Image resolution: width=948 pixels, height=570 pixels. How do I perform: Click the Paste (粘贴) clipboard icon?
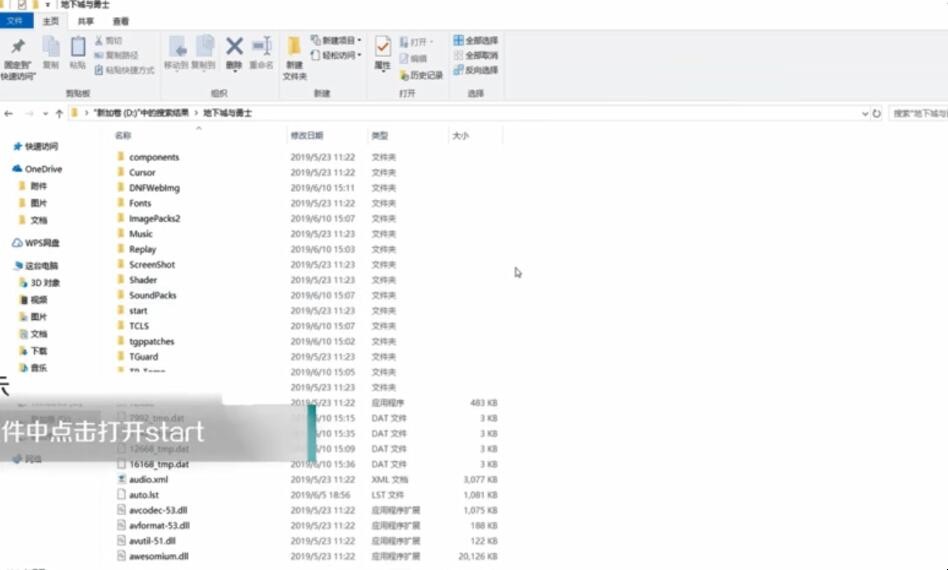[x=78, y=48]
